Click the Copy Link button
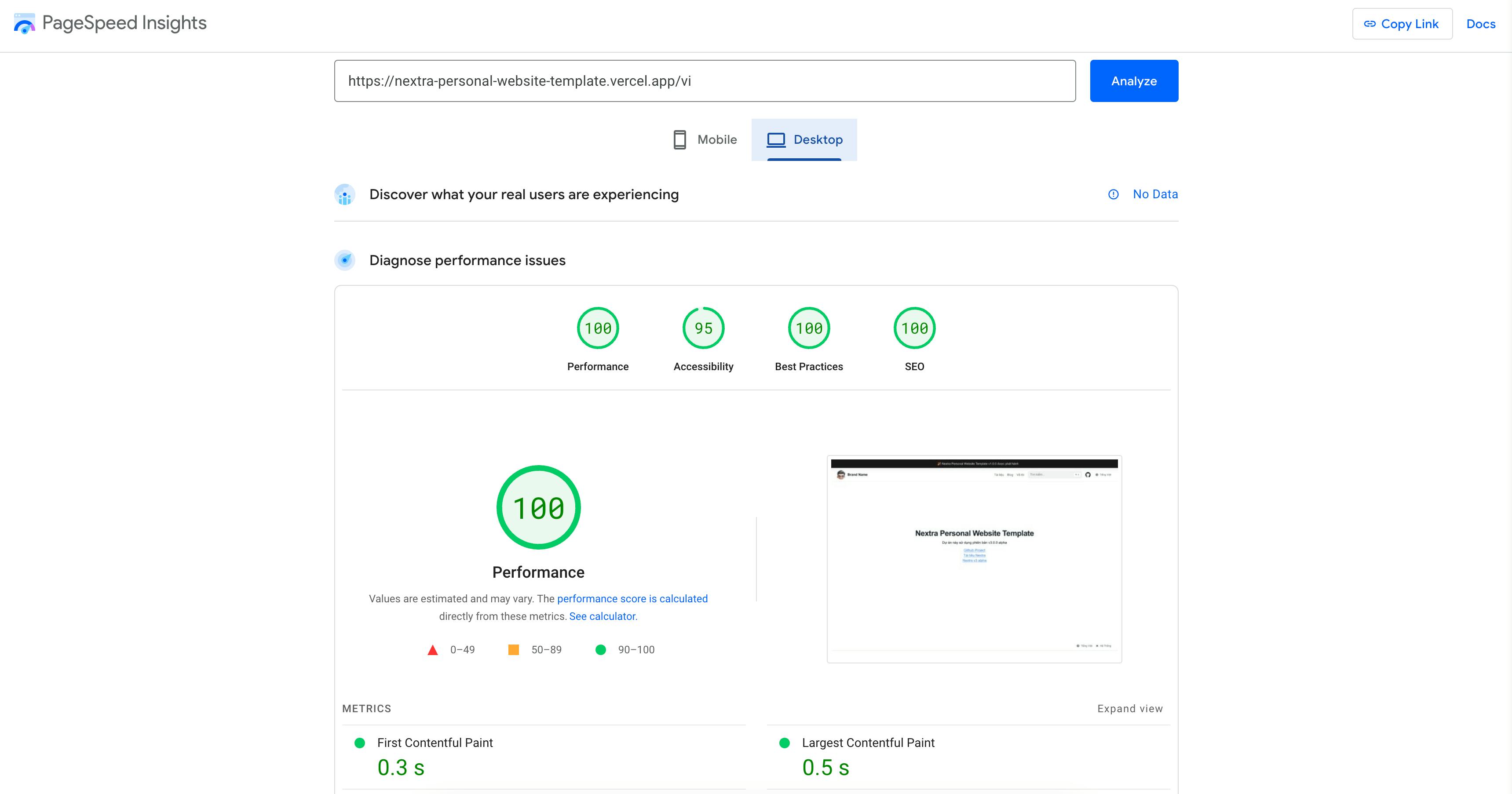This screenshot has height=794, width=1512. [1402, 23]
